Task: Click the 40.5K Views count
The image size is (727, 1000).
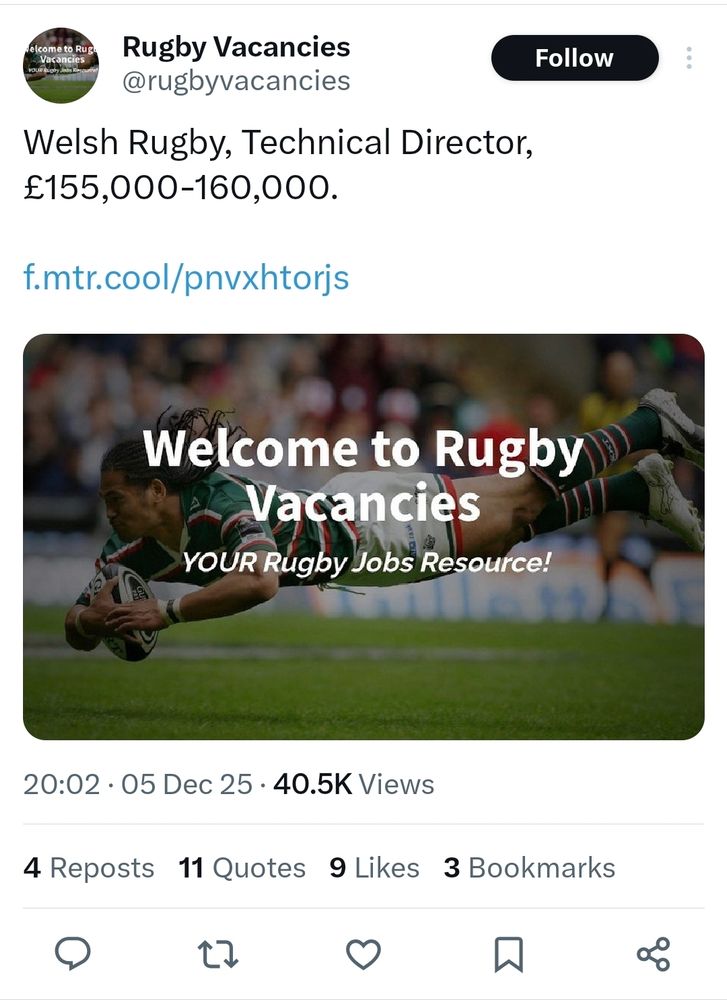Action: point(353,784)
